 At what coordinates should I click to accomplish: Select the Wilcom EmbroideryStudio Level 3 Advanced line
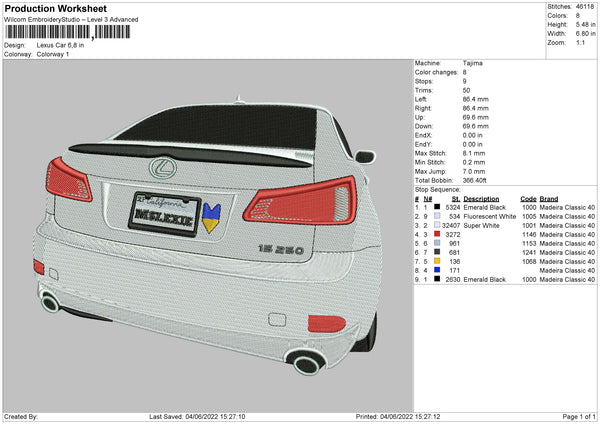[71, 20]
